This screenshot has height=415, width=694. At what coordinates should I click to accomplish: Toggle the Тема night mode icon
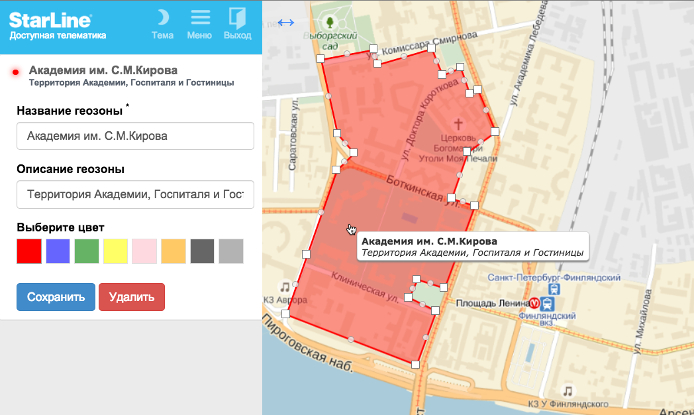point(163,18)
